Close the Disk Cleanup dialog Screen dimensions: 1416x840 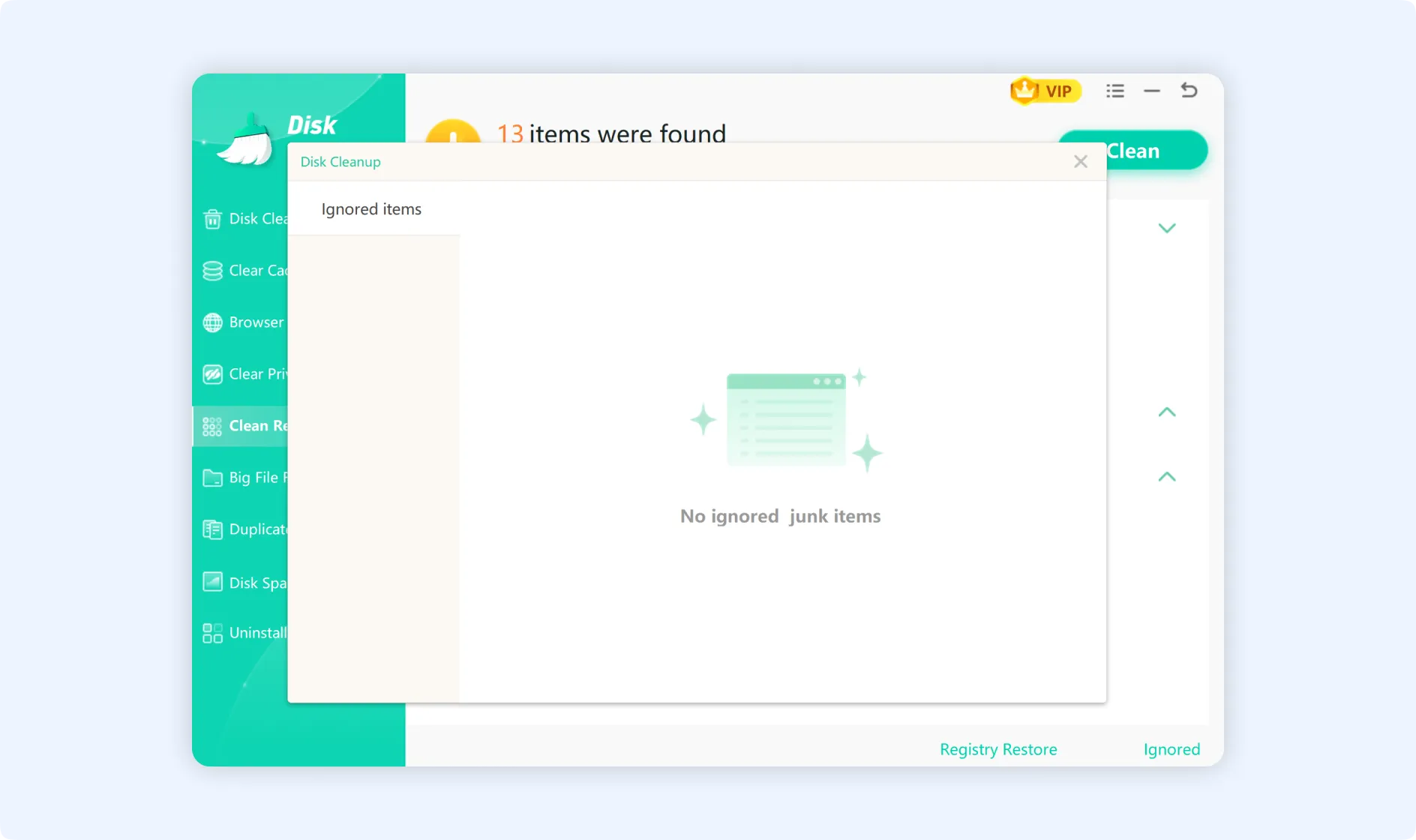pos(1080,161)
